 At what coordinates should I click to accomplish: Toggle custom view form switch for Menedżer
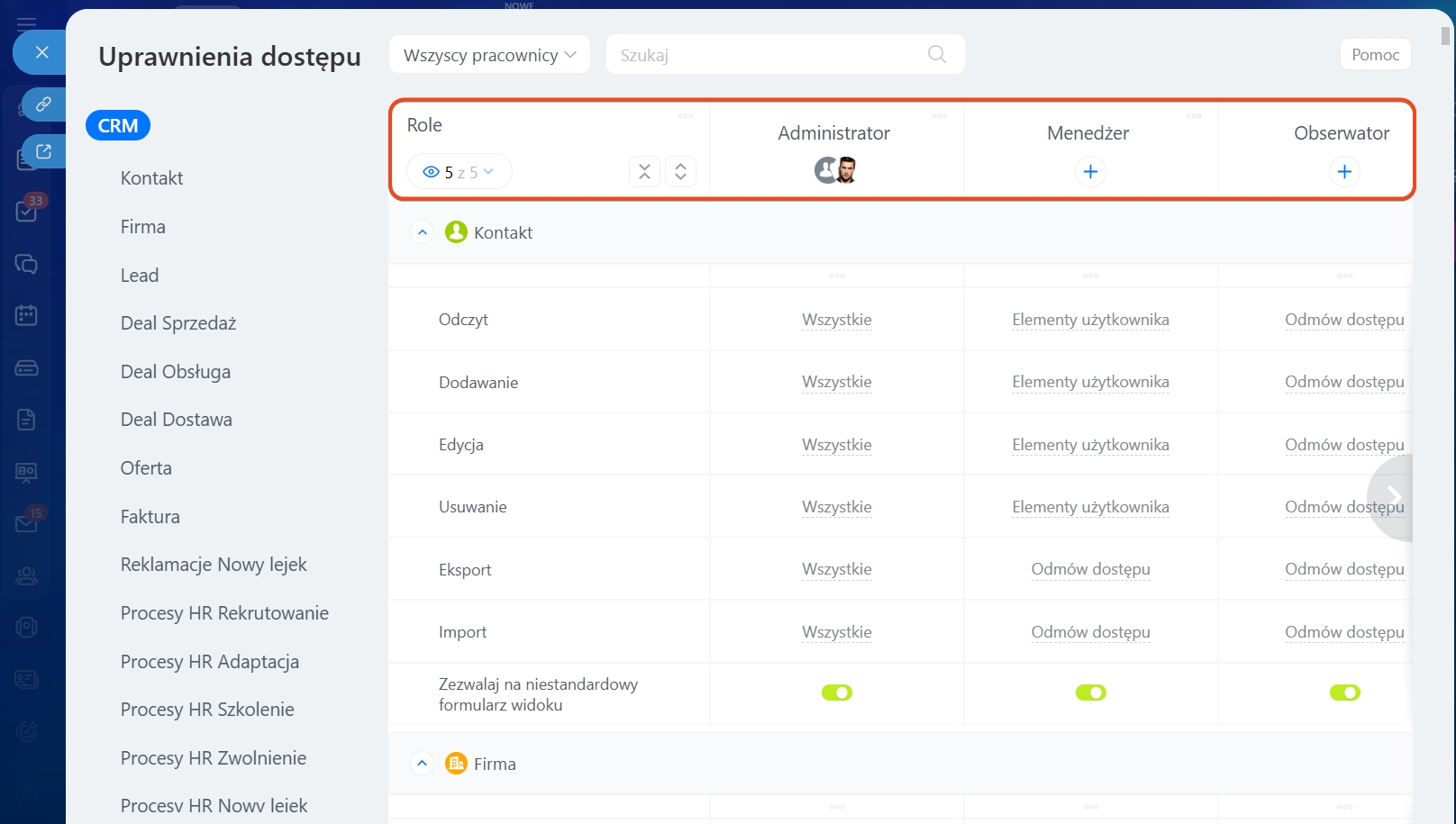click(x=1090, y=693)
